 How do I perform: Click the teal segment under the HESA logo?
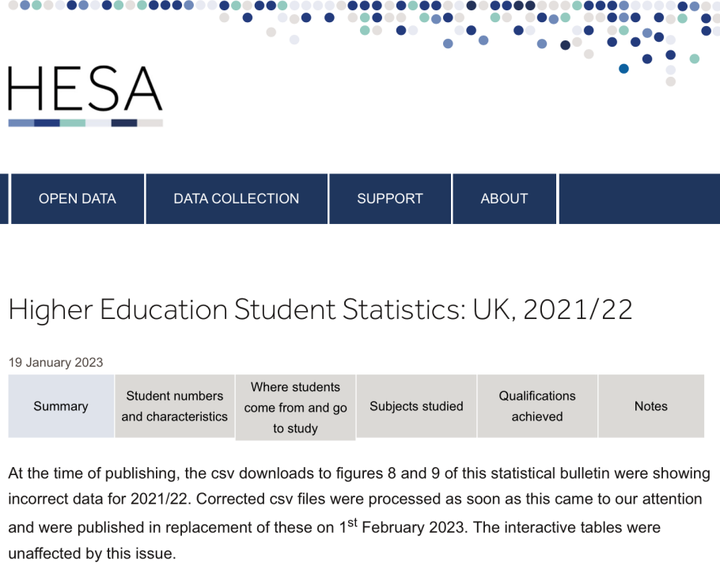(73, 123)
